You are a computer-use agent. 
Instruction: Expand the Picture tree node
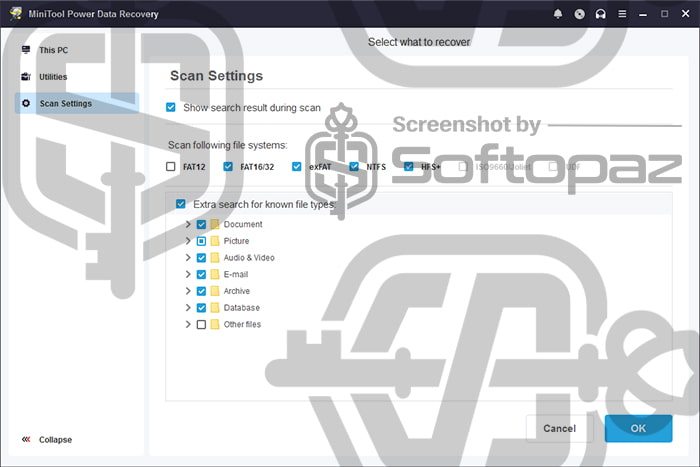pyautogui.click(x=188, y=241)
